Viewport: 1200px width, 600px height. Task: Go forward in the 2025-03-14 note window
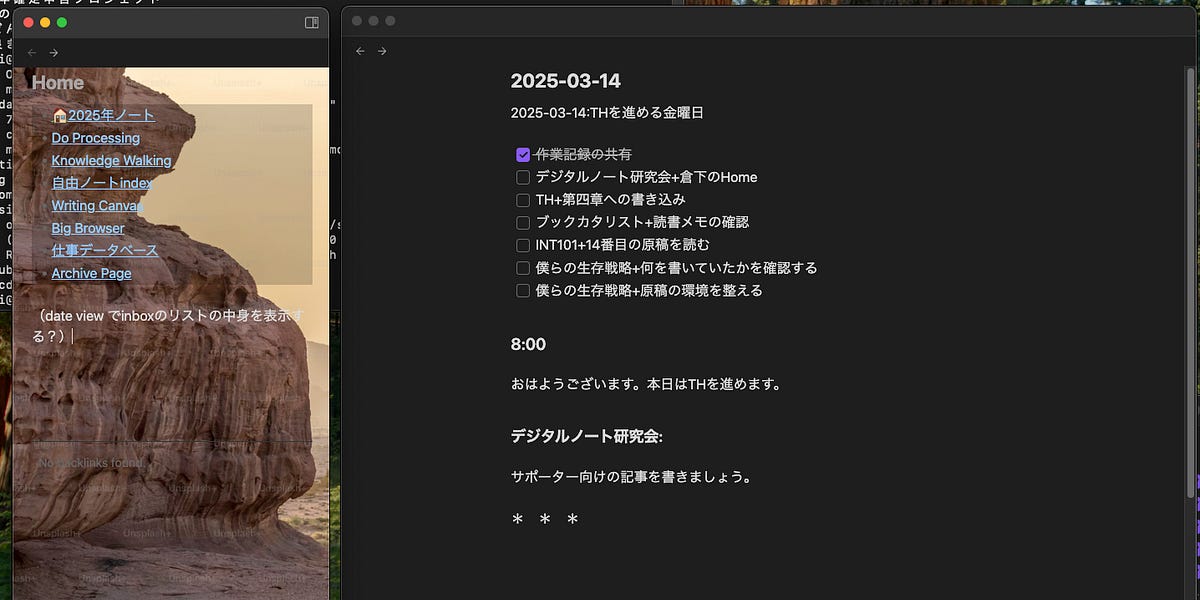point(382,51)
